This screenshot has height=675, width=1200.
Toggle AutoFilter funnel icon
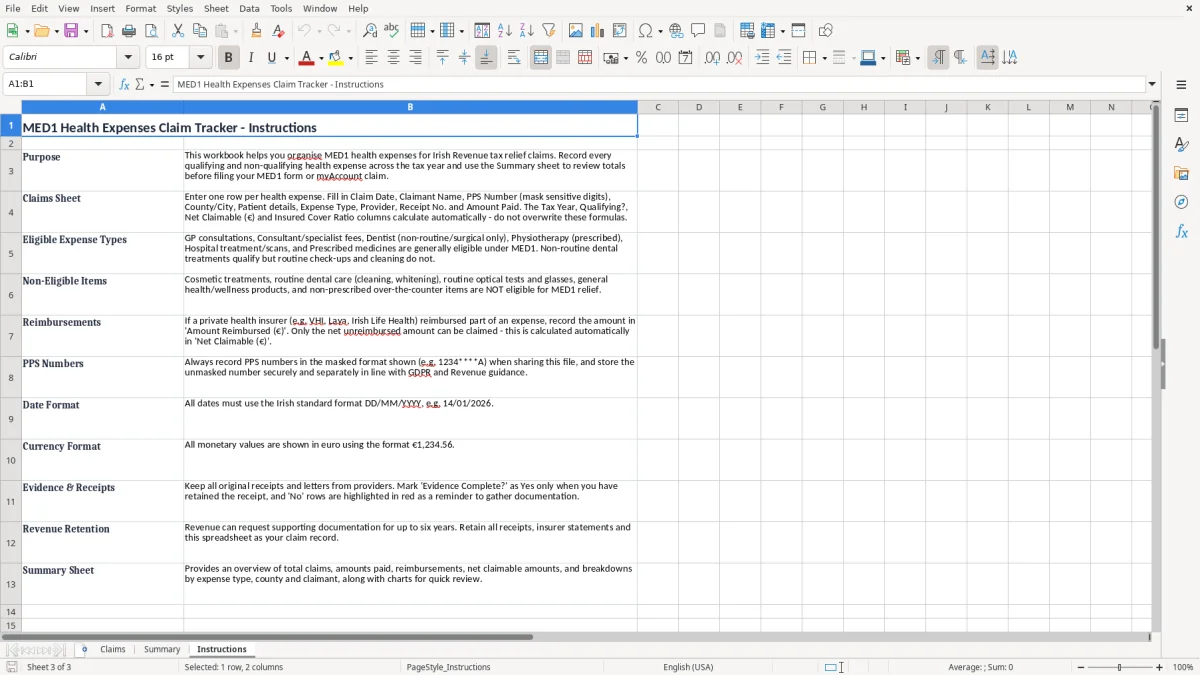(548, 31)
